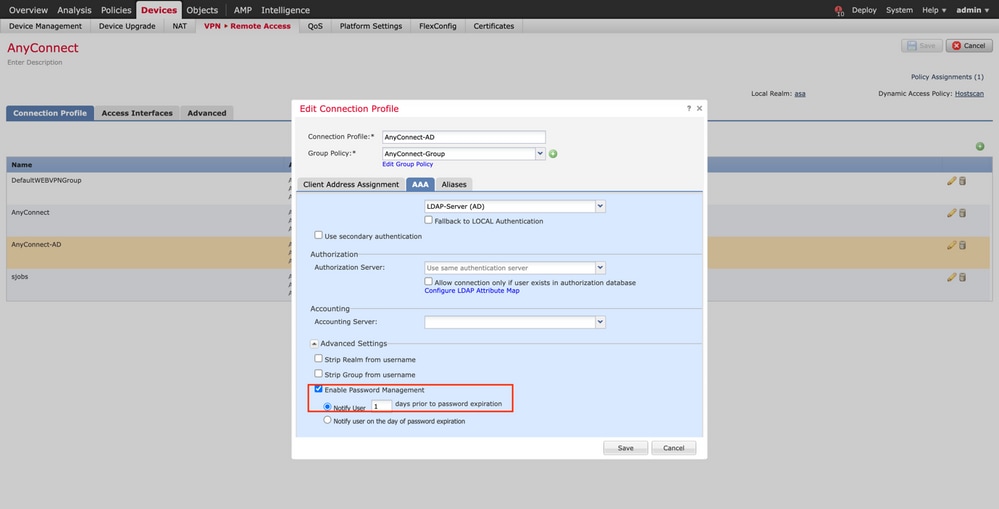This screenshot has height=509, width=999.
Task: Select the AAA tab
Action: point(420,185)
